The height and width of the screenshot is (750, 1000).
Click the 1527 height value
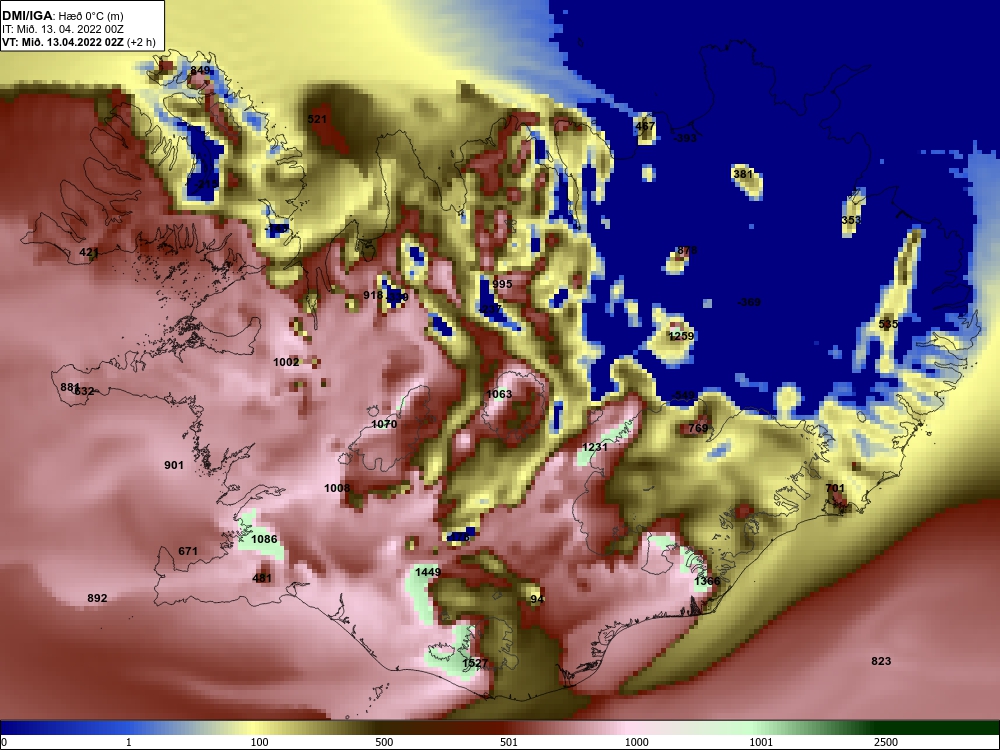(x=475, y=663)
